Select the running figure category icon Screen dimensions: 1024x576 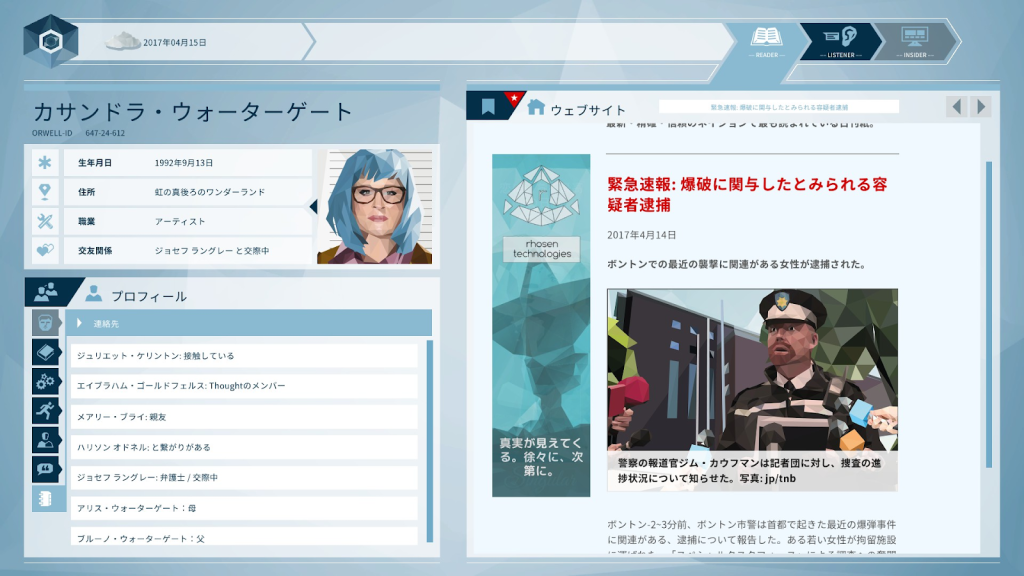[x=47, y=410]
